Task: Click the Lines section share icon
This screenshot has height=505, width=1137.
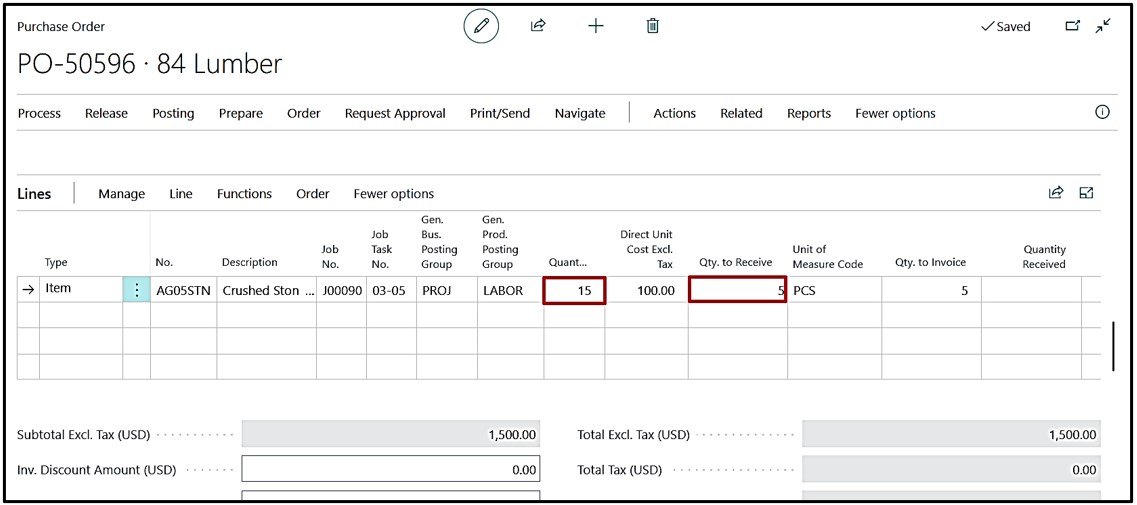Action: point(1055,193)
